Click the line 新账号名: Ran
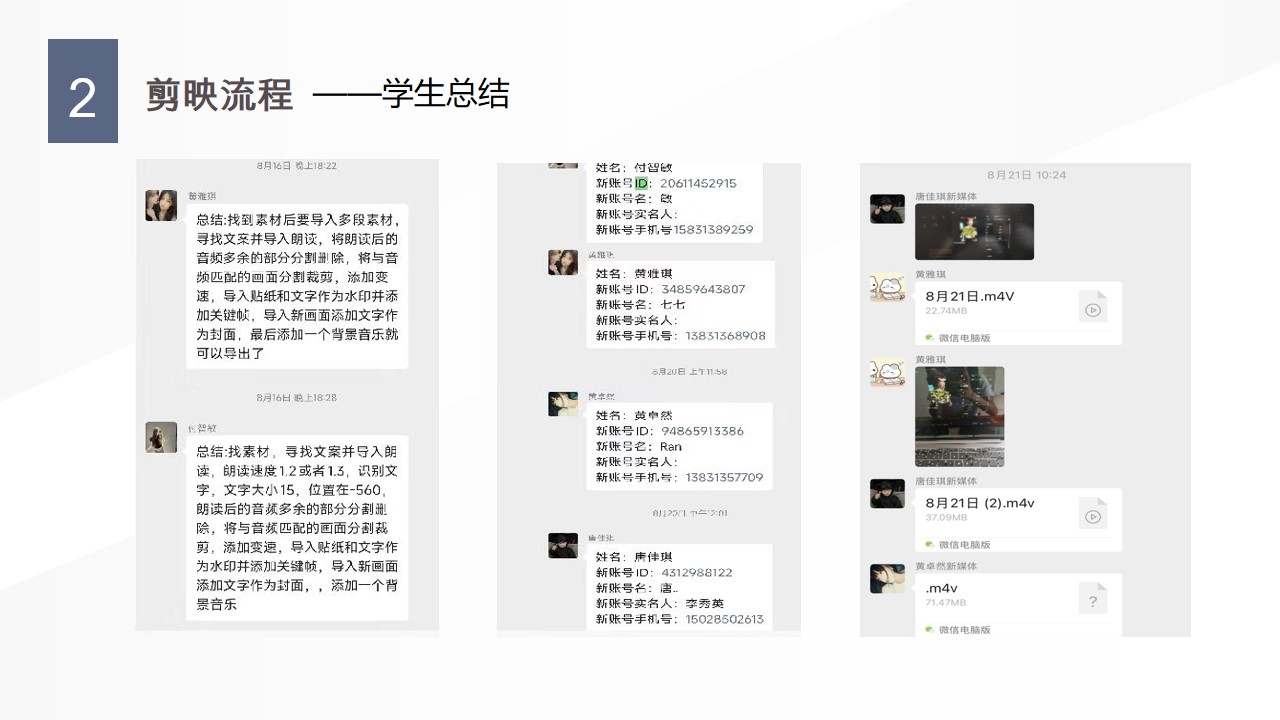 pyautogui.click(x=639, y=447)
